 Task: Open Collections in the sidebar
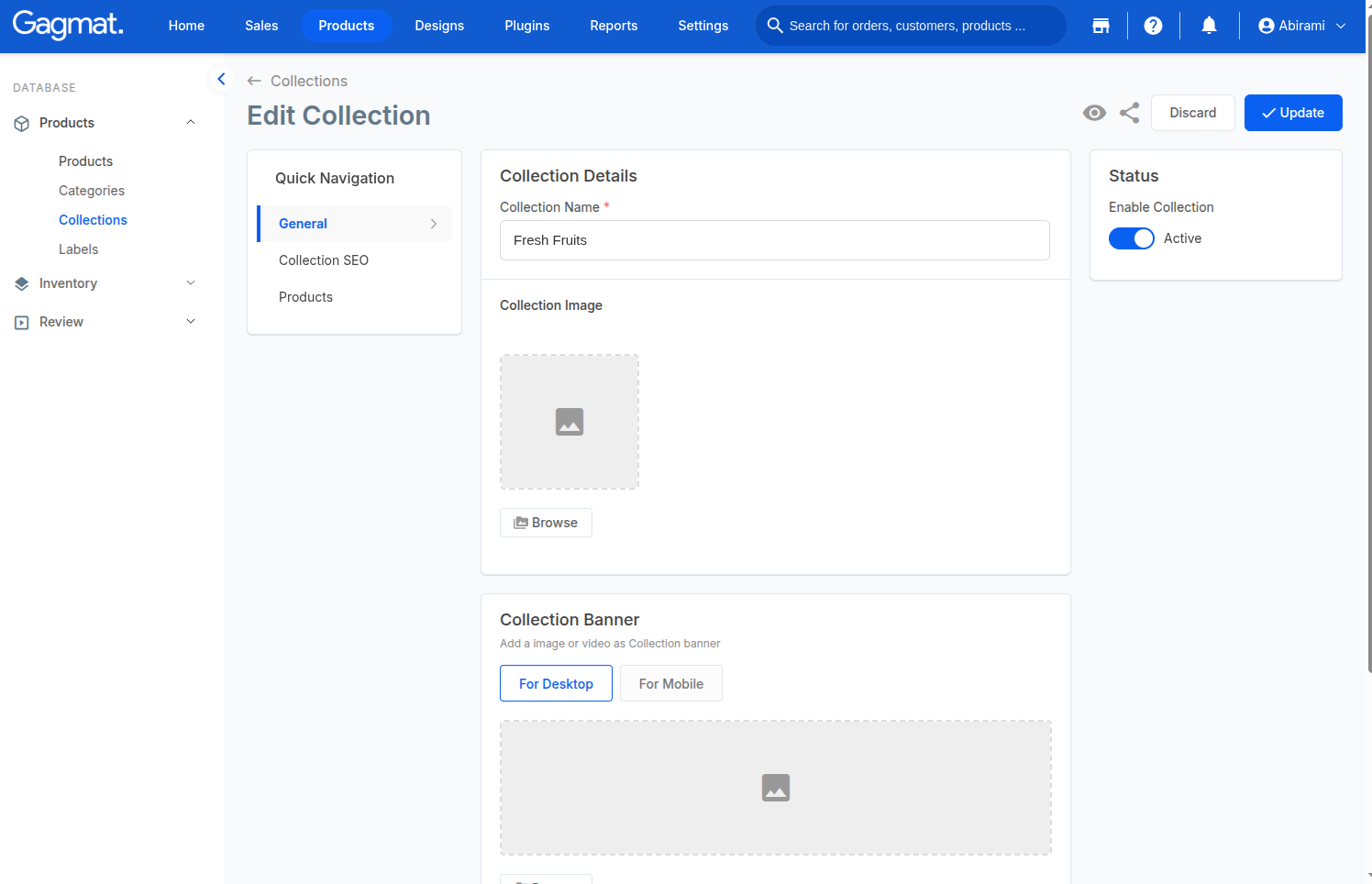point(93,220)
